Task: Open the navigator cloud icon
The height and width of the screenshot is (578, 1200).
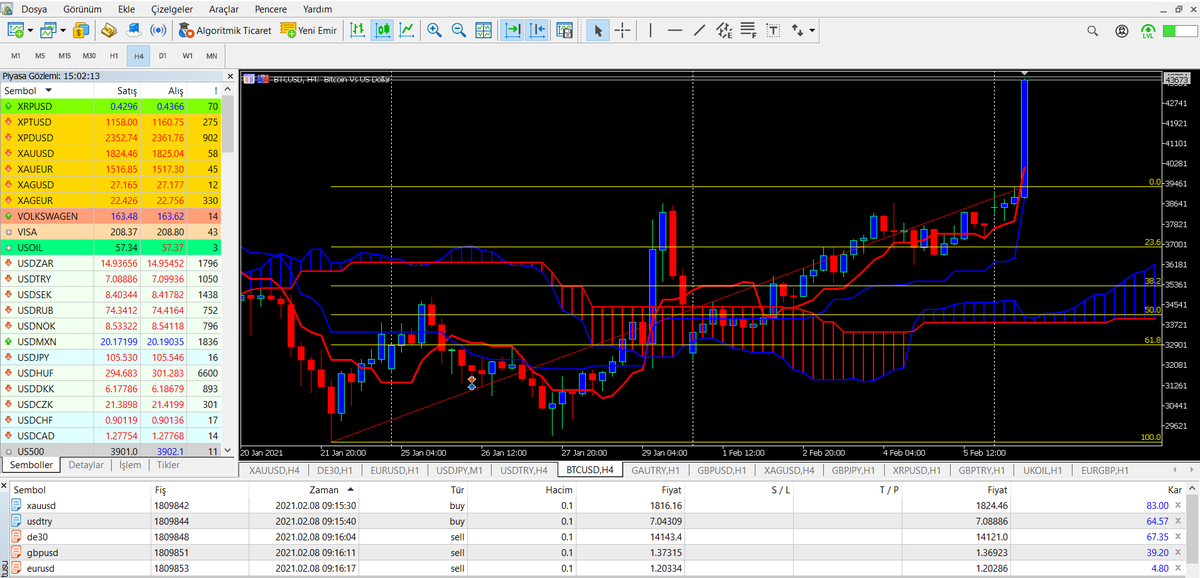Action: click(x=135, y=30)
